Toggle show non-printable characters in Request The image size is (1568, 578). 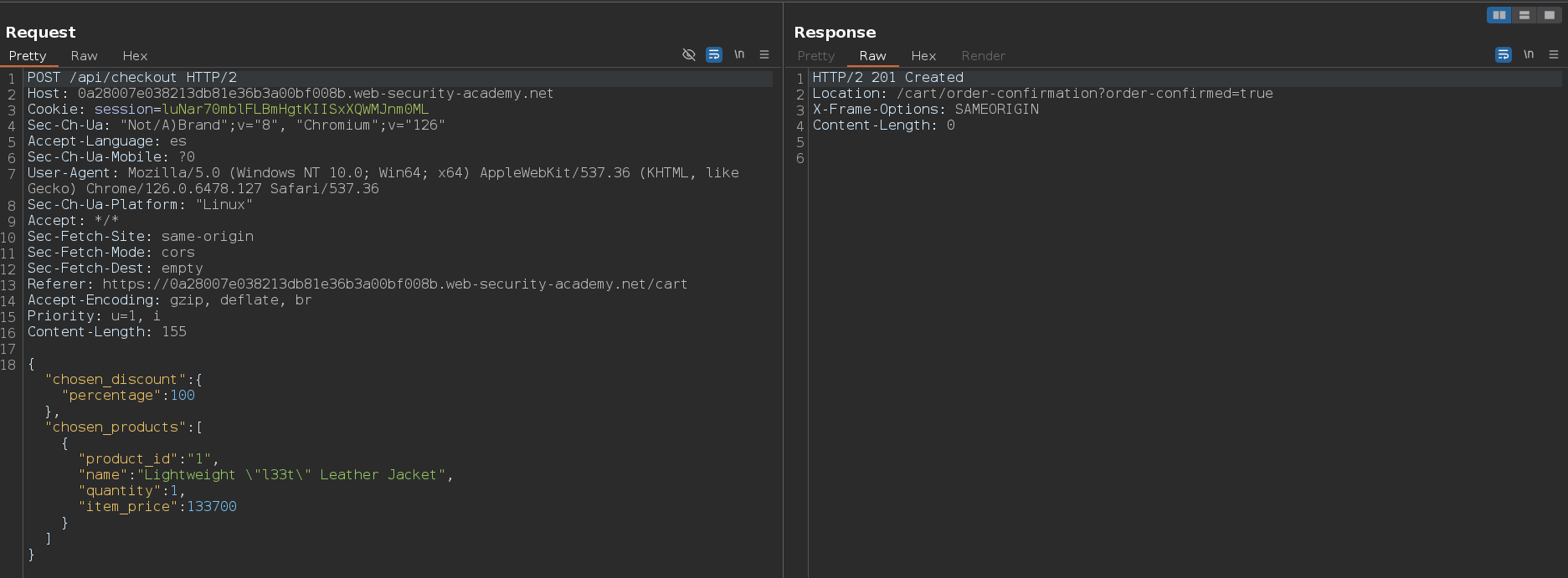739,54
